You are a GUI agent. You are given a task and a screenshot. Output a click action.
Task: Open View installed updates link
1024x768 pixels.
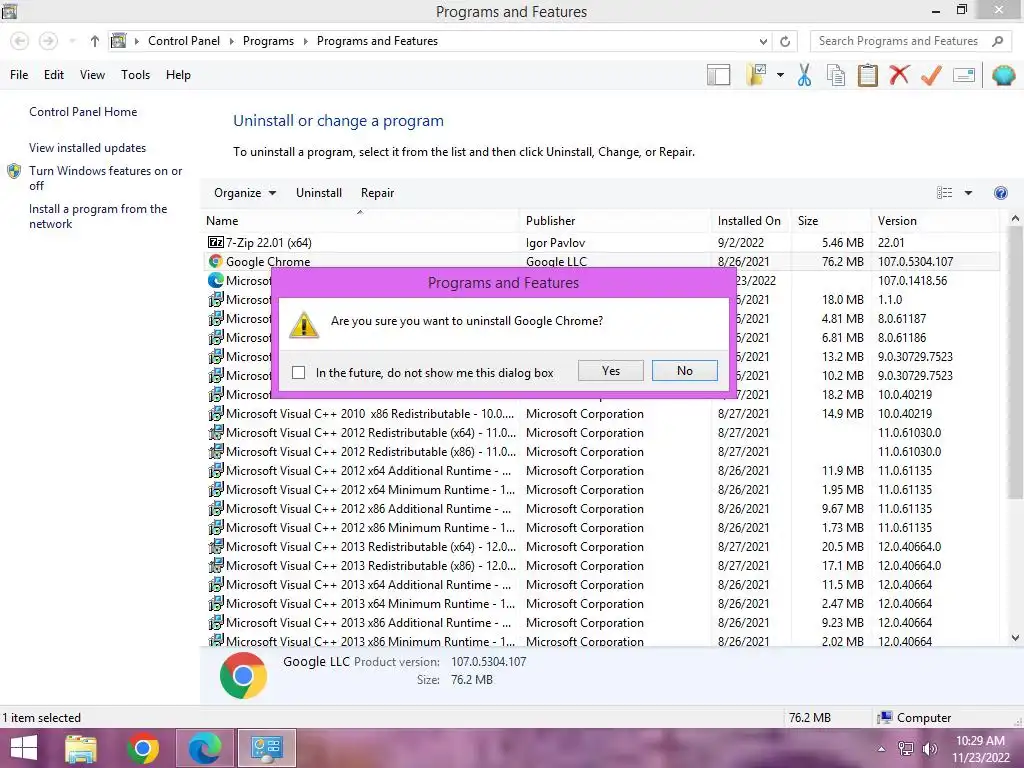coord(88,148)
